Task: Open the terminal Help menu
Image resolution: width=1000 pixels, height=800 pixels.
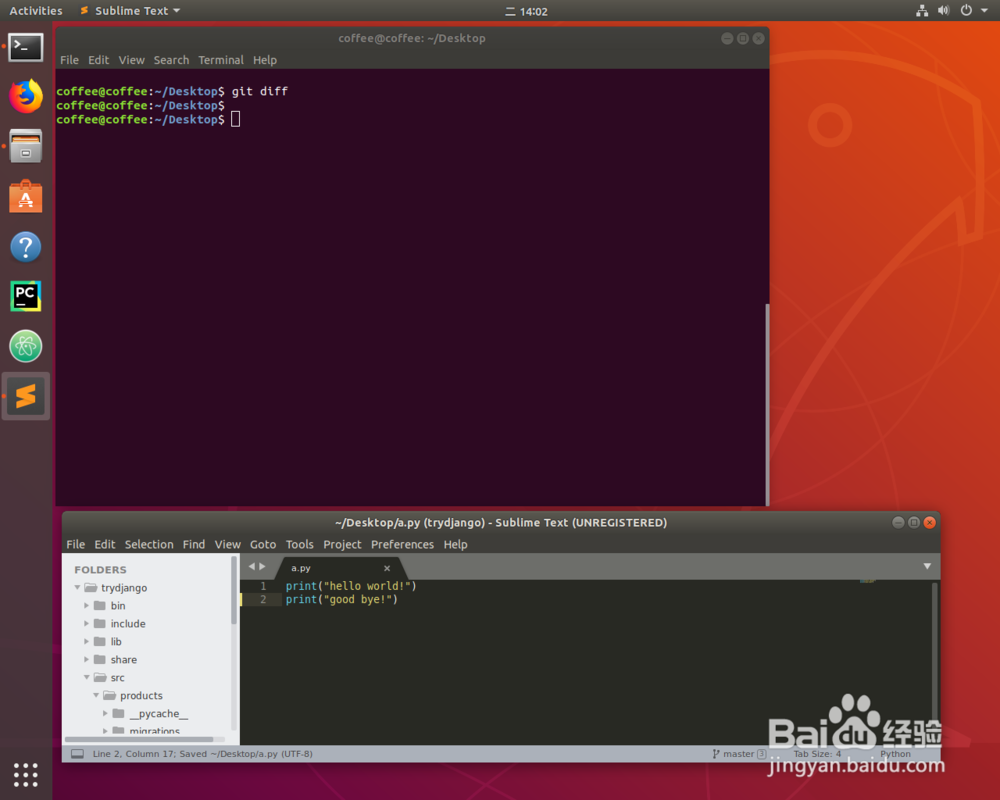Action: [x=265, y=60]
